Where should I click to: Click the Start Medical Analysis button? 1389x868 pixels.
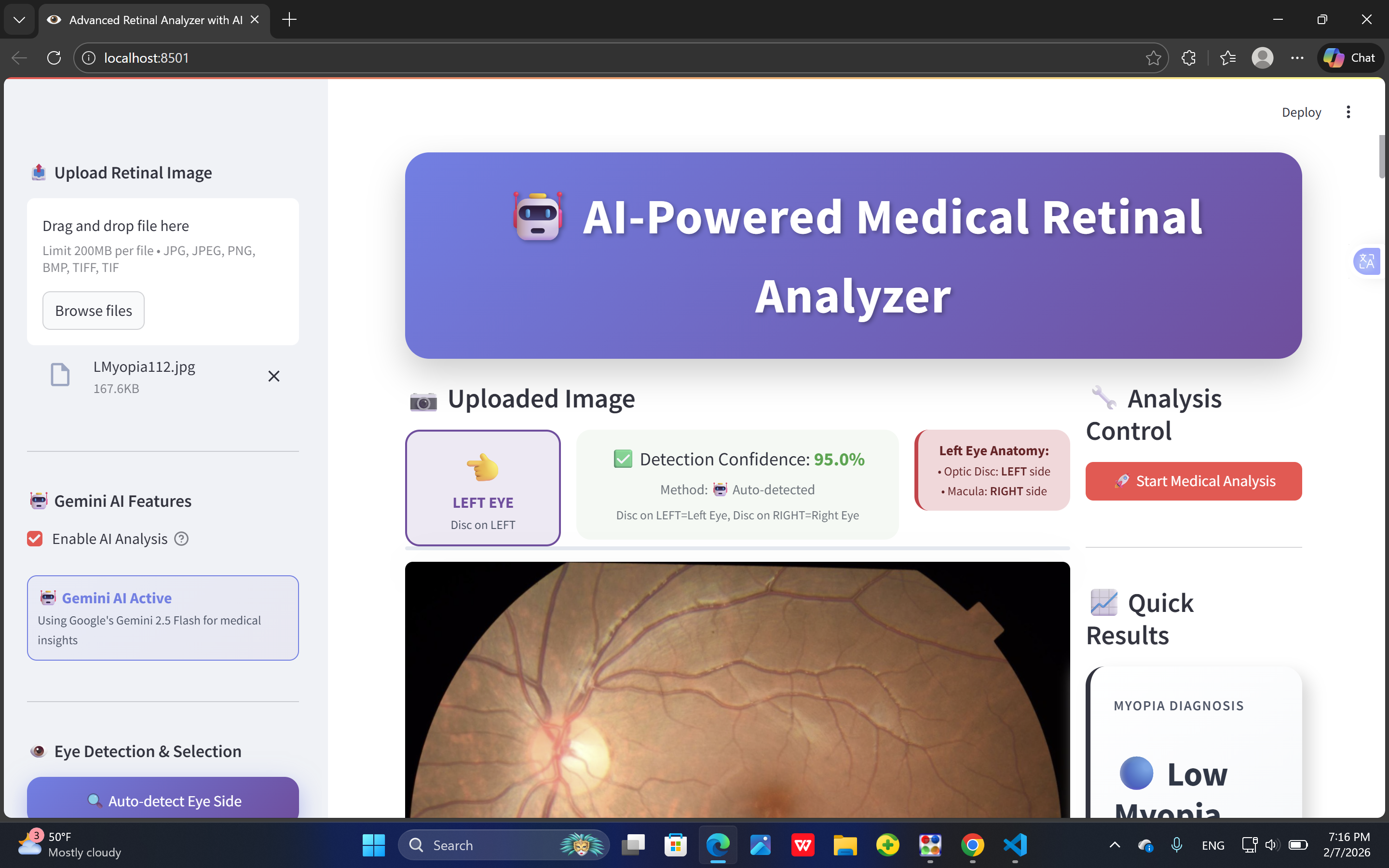pos(1193,481)
